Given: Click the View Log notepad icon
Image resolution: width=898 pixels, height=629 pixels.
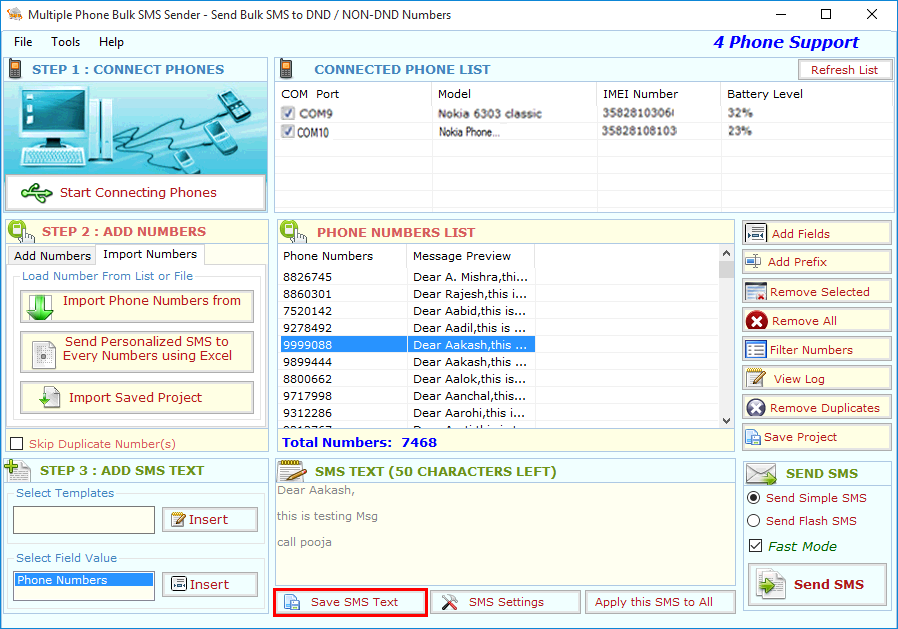Looking at the screenshot, I should click(x=756, y=378).
